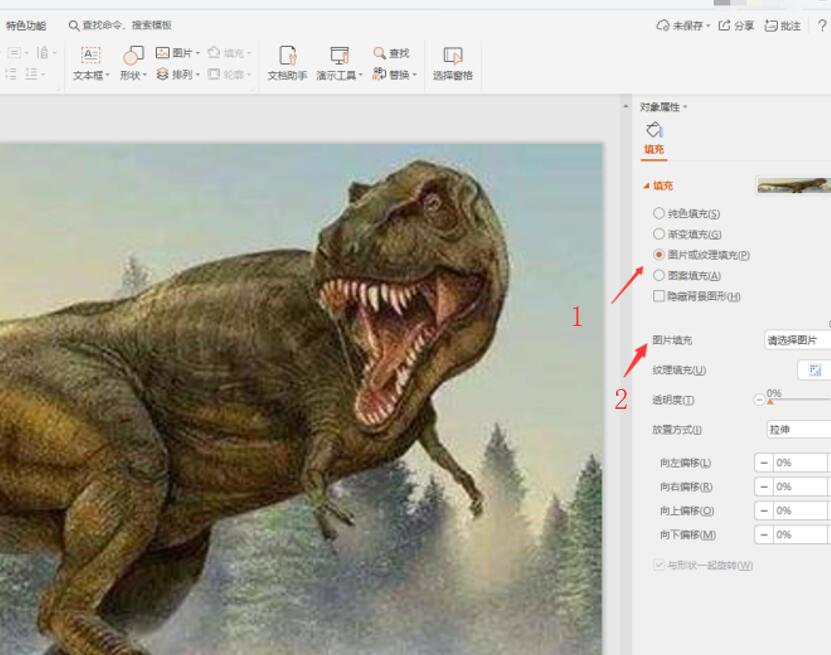Click the text direction icon in ribbon
831x655 pixels.
coord(42,52)
